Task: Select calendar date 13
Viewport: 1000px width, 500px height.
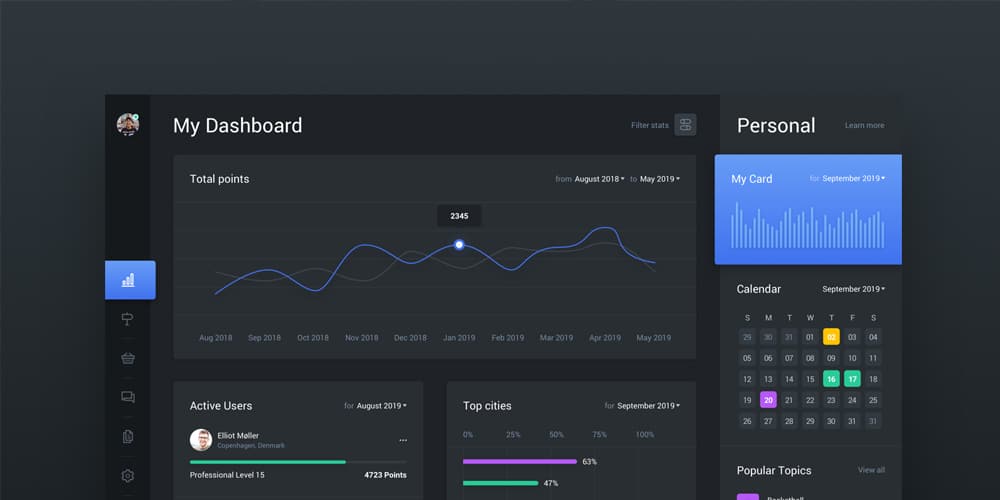Action: [768, 379]
